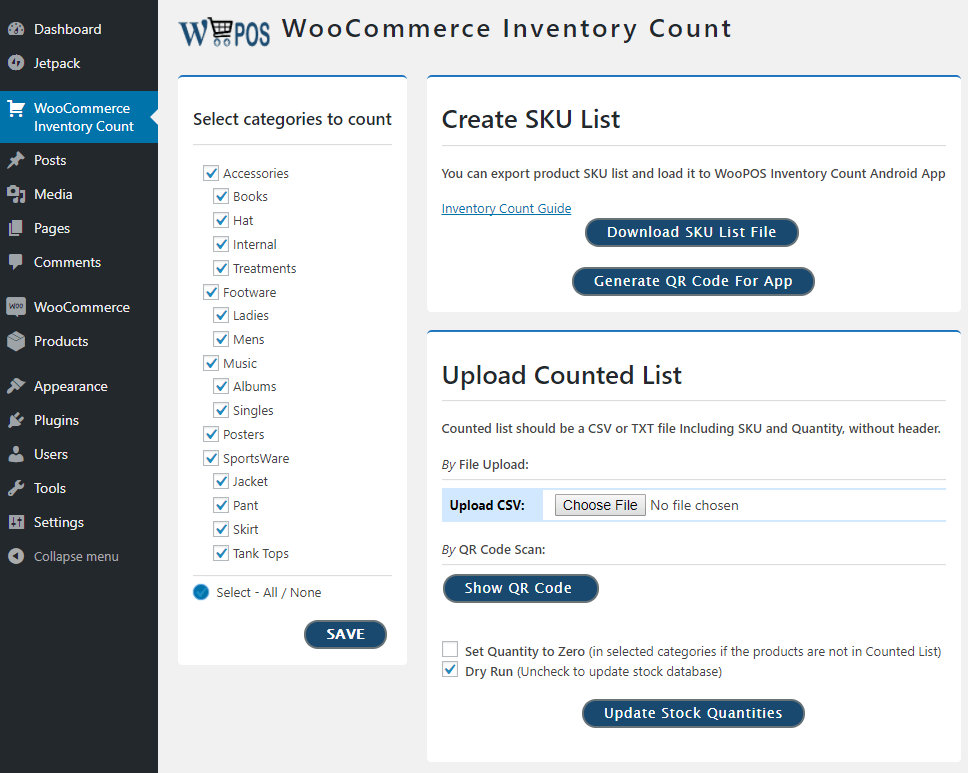The image size is (968, 773).
Task: Uncheck the Posters category
Action: (211, 434)
